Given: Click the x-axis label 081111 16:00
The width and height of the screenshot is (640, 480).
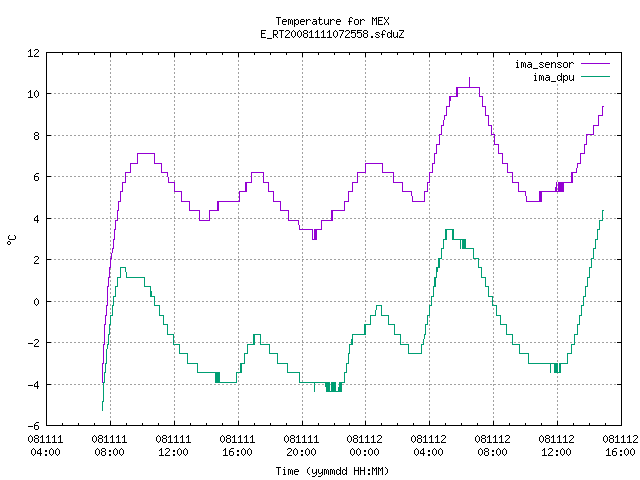Looking at the screenshot, I should pos(237,445).
